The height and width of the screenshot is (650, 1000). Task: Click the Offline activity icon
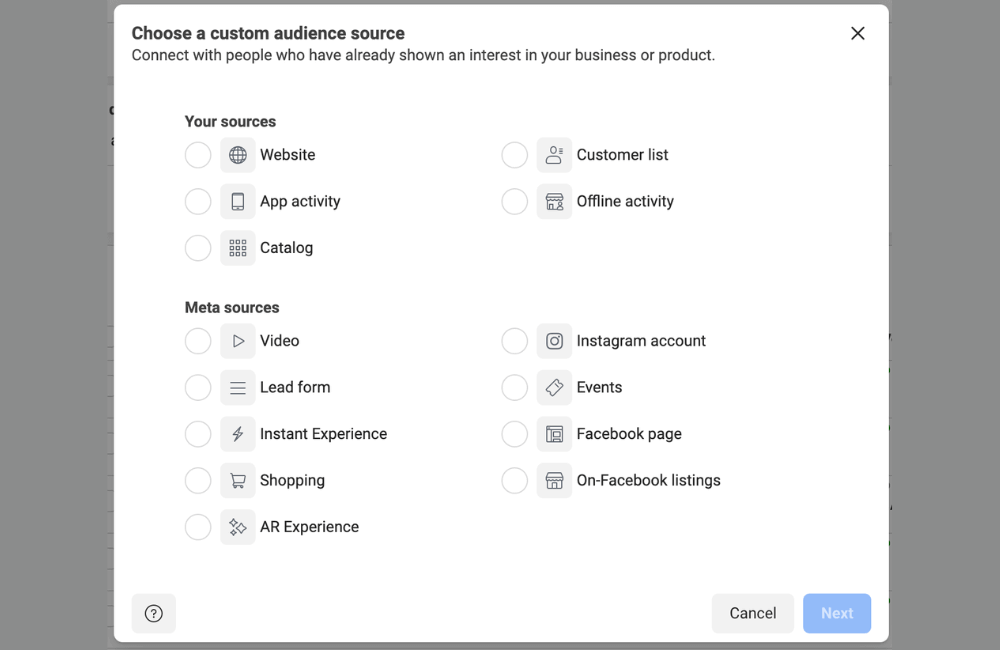click(x=554, y=201)
